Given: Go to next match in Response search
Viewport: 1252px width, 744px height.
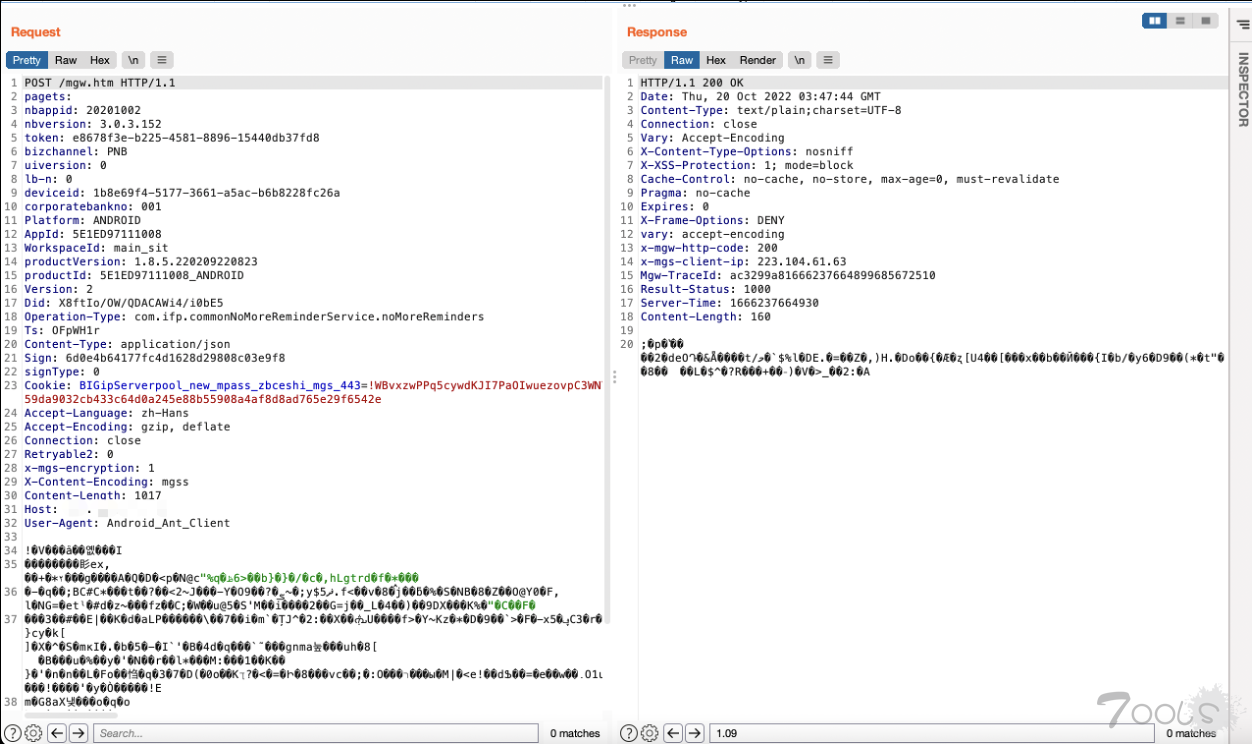Looking at the screenshot, I should click(694, 733).
